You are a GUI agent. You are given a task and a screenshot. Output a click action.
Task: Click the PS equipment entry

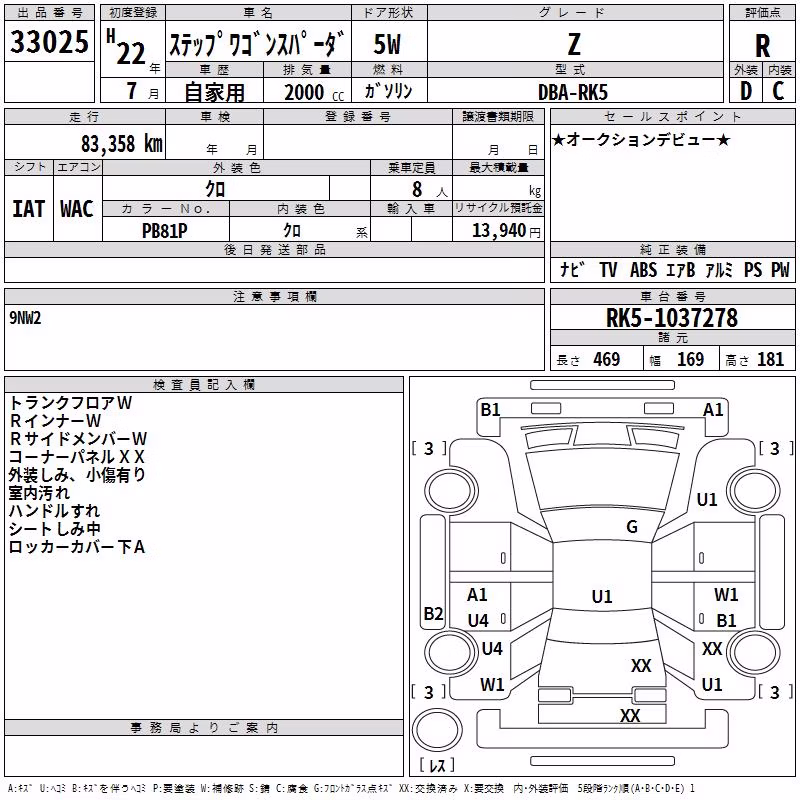753,269
